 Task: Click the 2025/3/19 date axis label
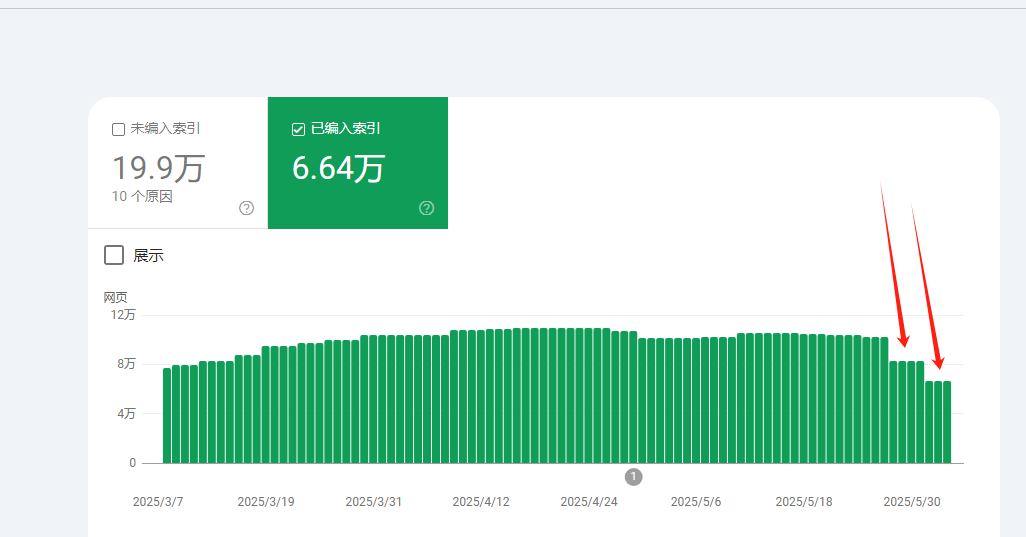266,502
